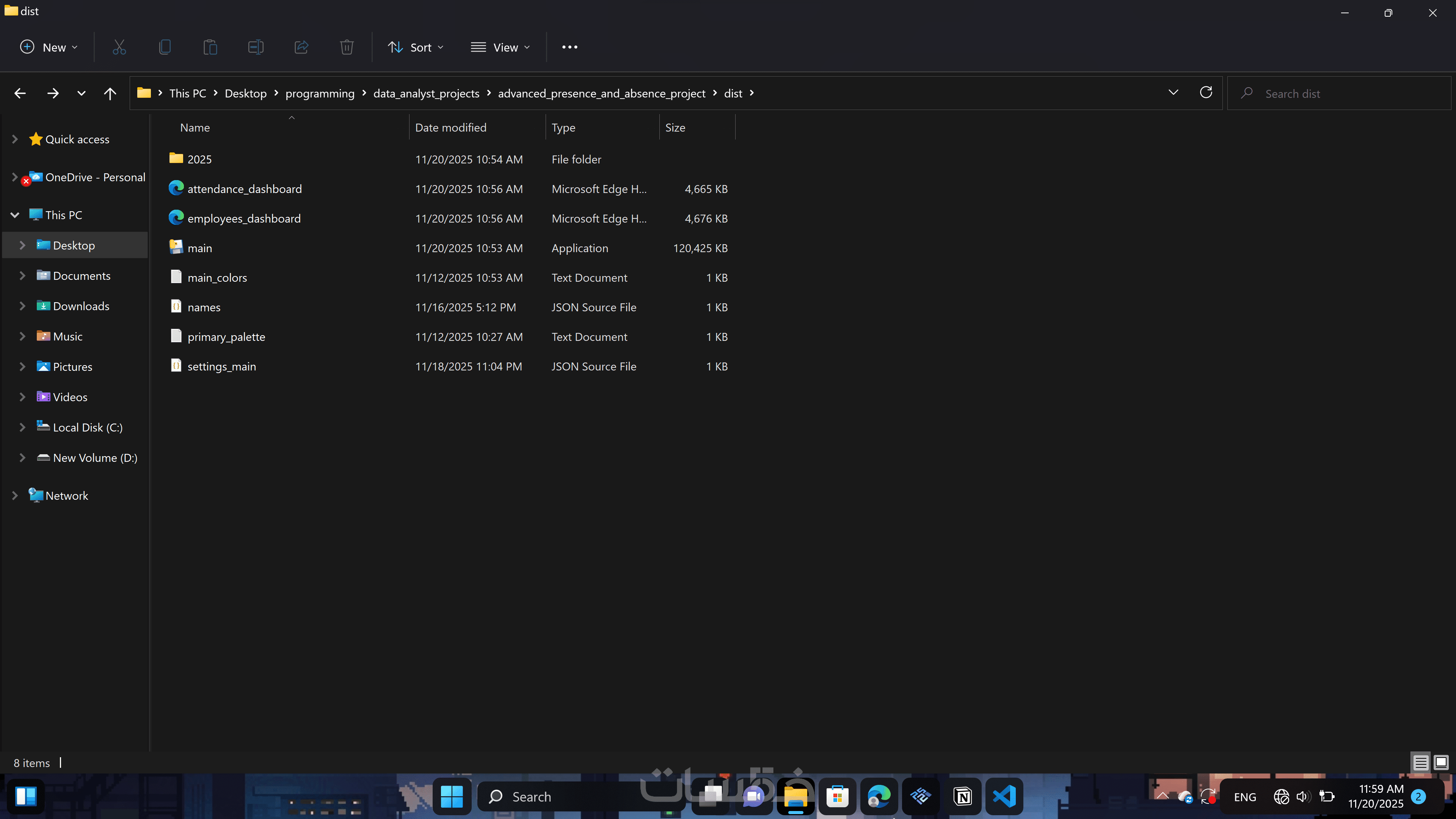Go up one folder level
The height and width of the screenshot is (819, 1456).
click(110, 93)
